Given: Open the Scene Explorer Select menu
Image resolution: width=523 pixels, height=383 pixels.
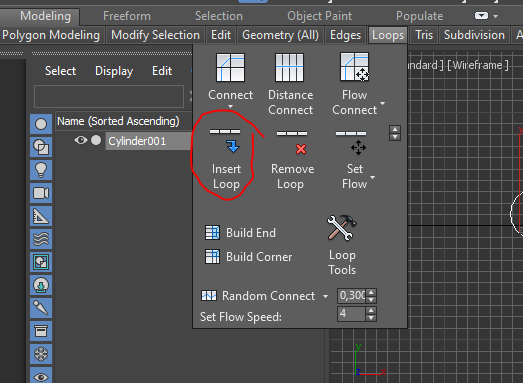Looking at the screenshot, I should (60, 71).
